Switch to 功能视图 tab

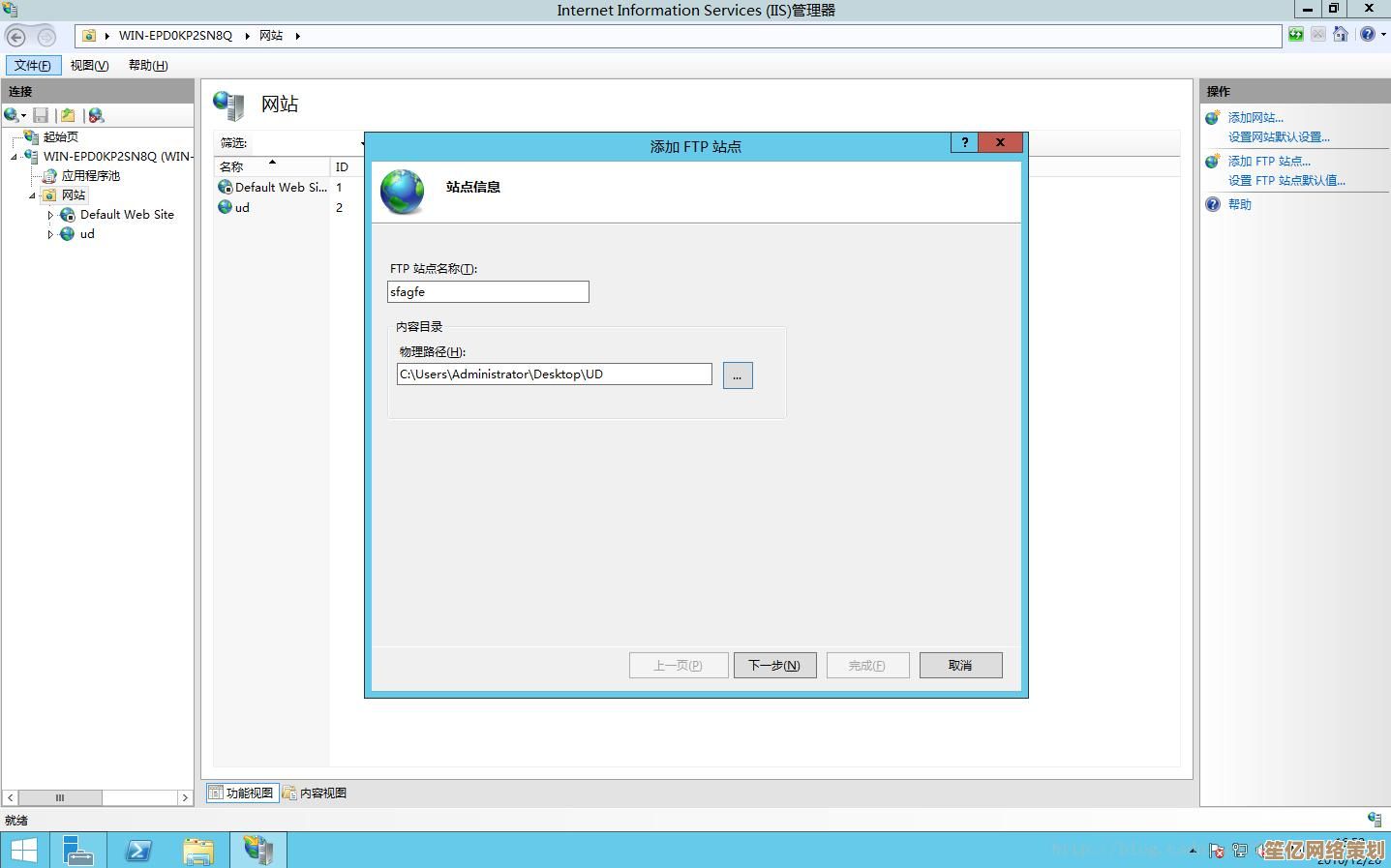(242, 793)
